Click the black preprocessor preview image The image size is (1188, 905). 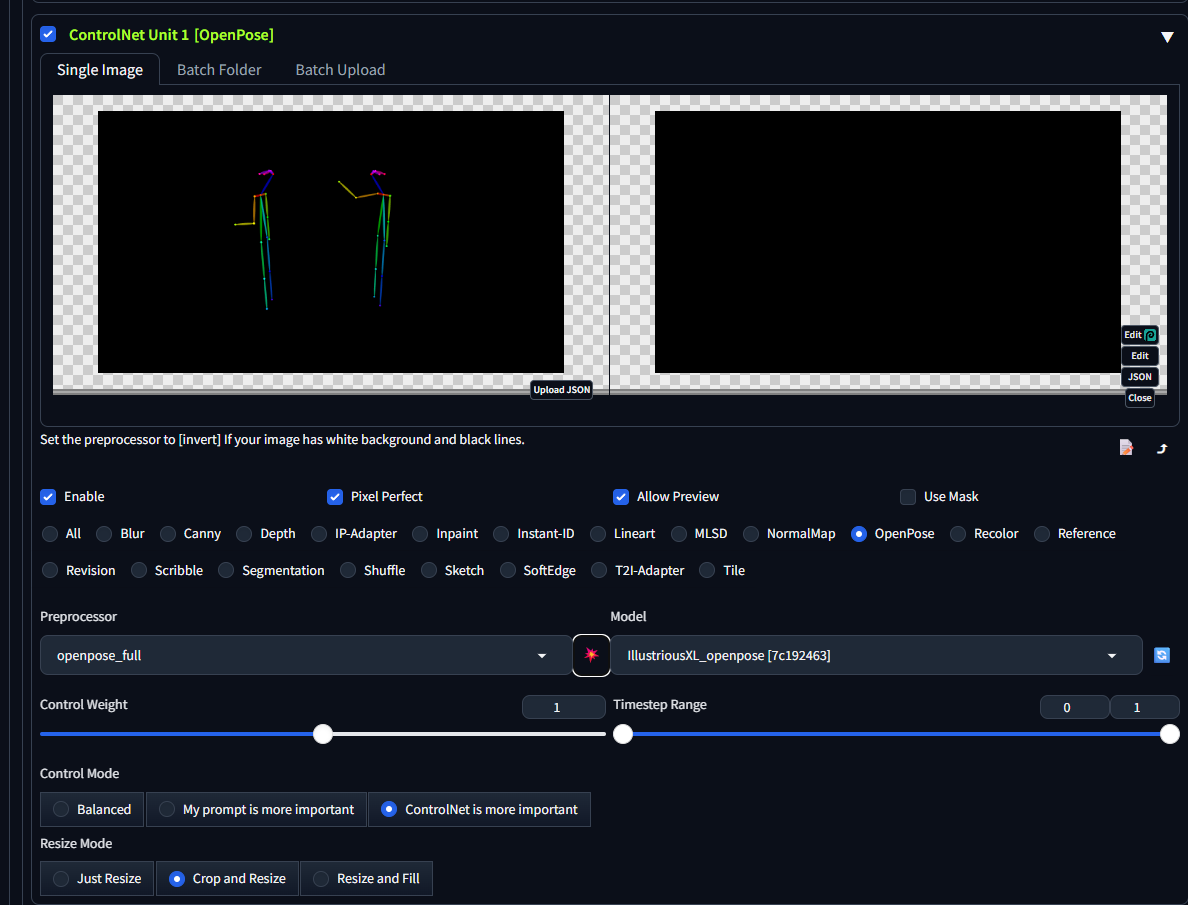coord(887,242)
